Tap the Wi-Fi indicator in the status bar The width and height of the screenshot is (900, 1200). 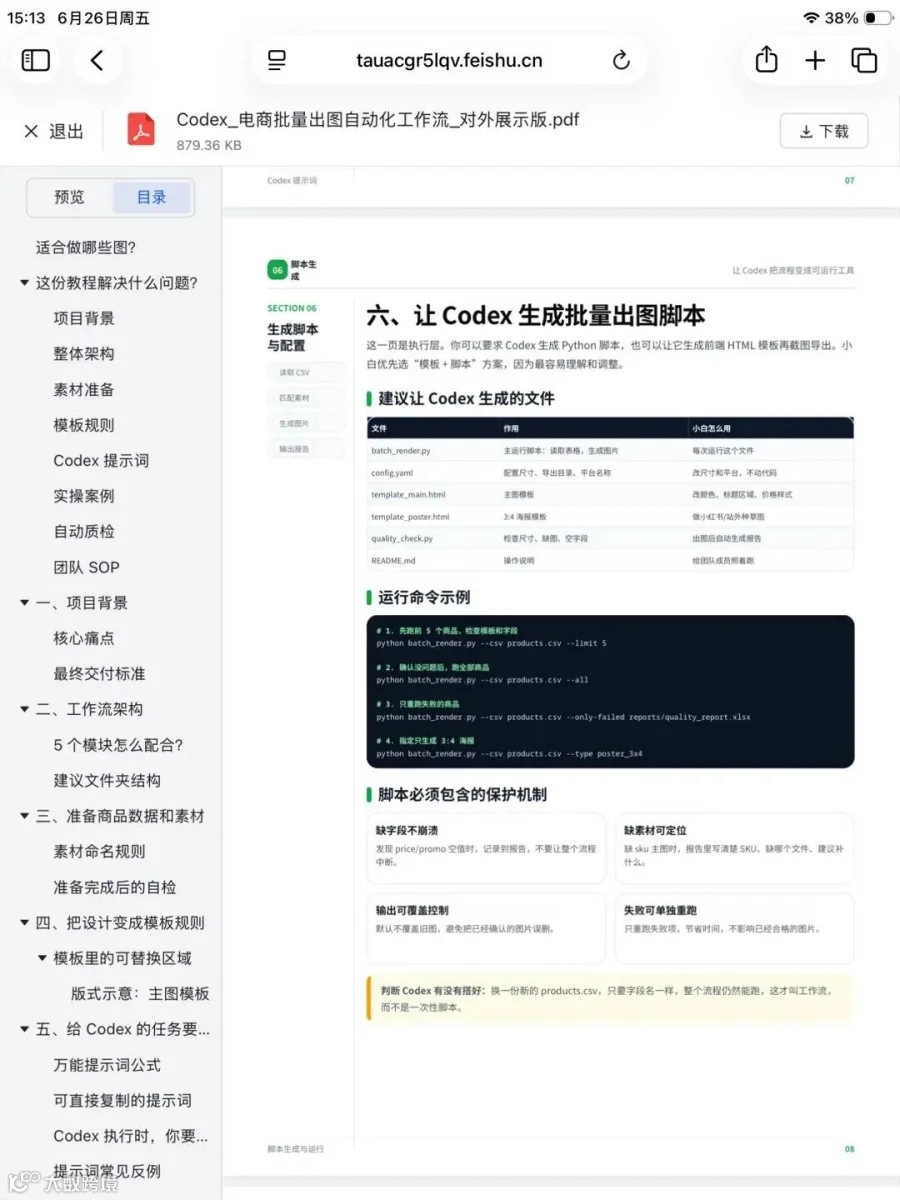click(x=810, y=18)
